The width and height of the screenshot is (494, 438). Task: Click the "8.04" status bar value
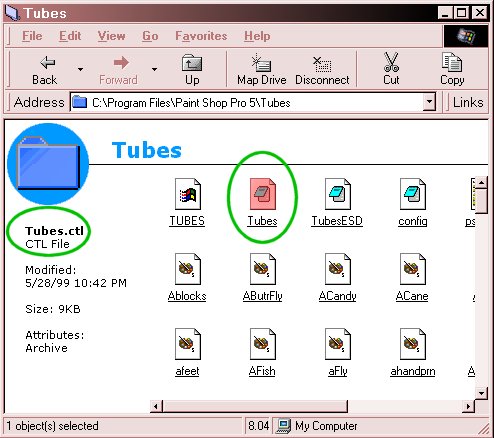click(x=258, y=426)
